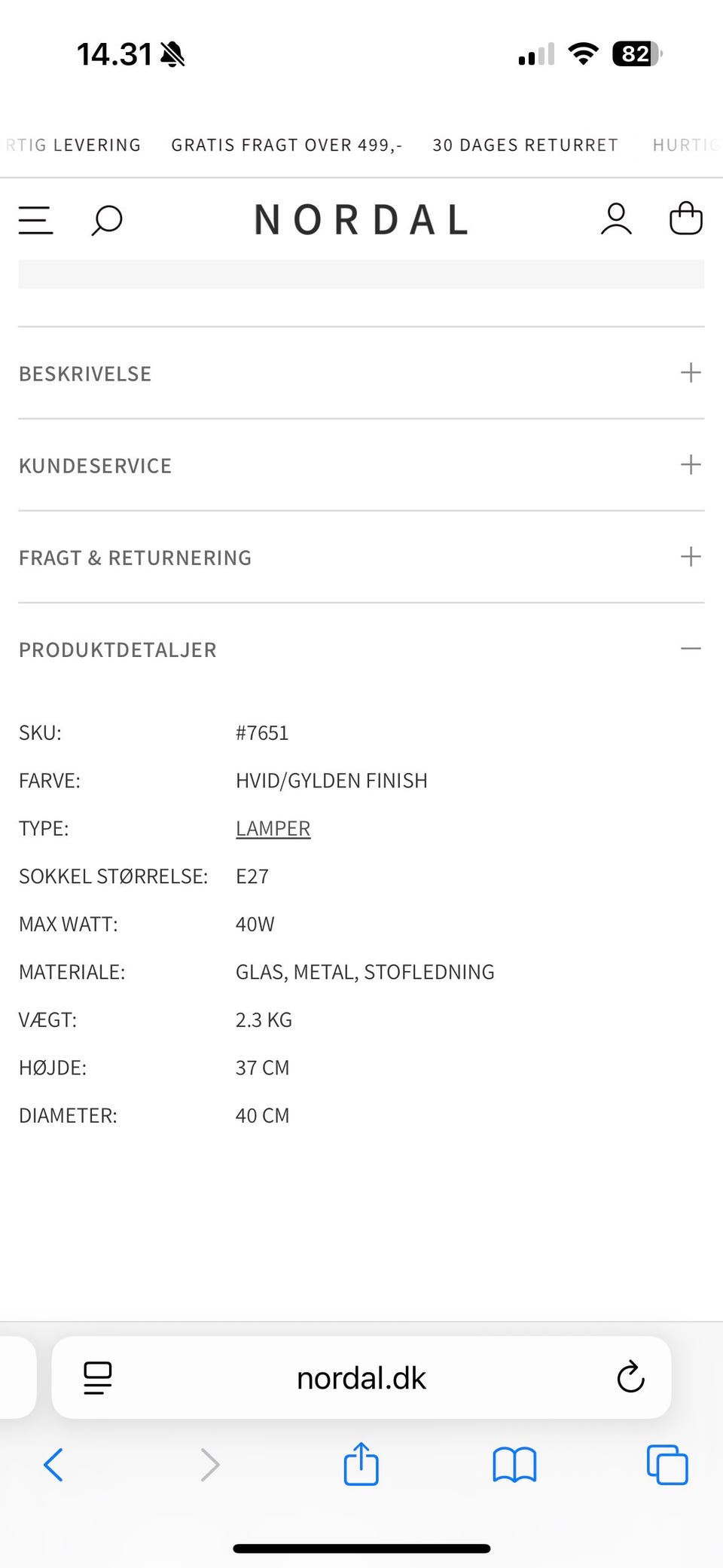723x1568 pixels.
Task: Open the Safari page reader menu icon
Action: tap(97, 1377)
